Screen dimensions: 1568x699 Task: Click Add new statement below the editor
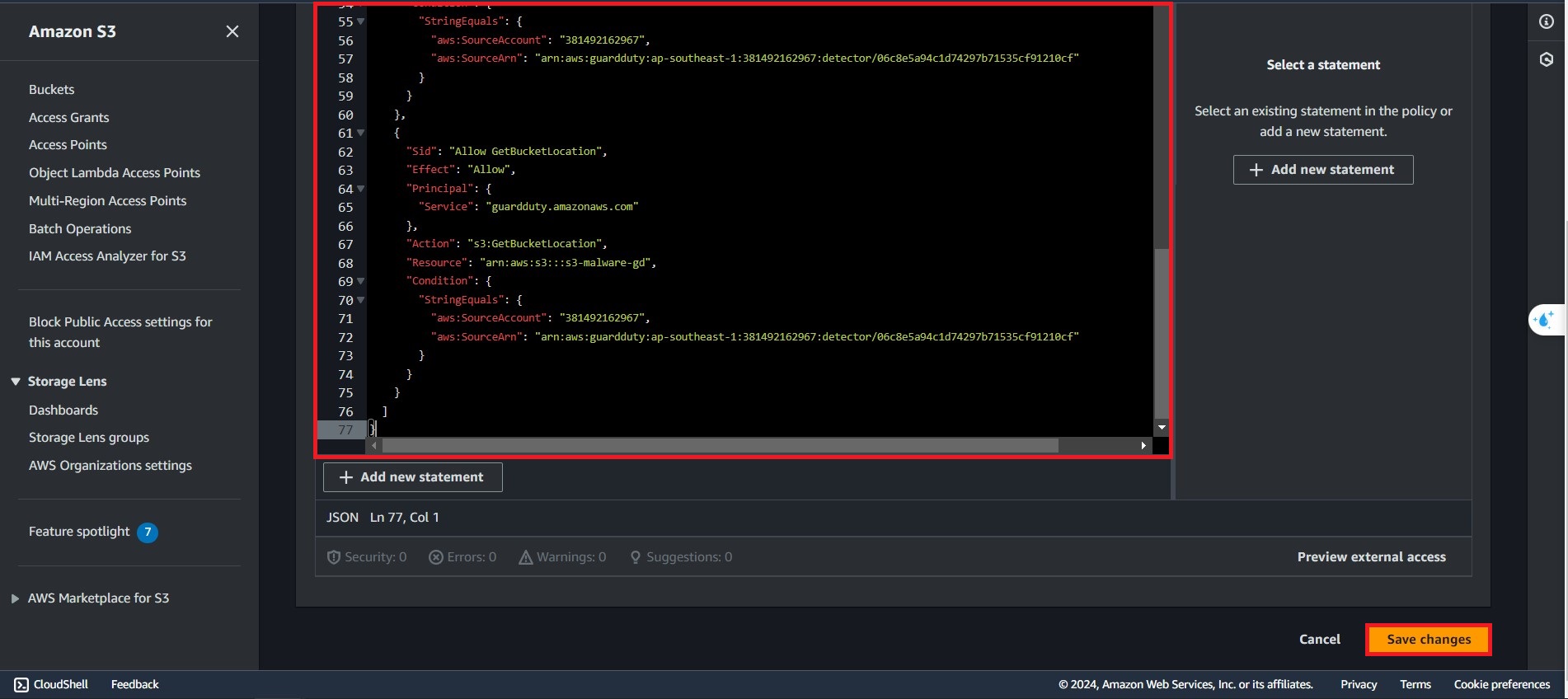(412, 477)
